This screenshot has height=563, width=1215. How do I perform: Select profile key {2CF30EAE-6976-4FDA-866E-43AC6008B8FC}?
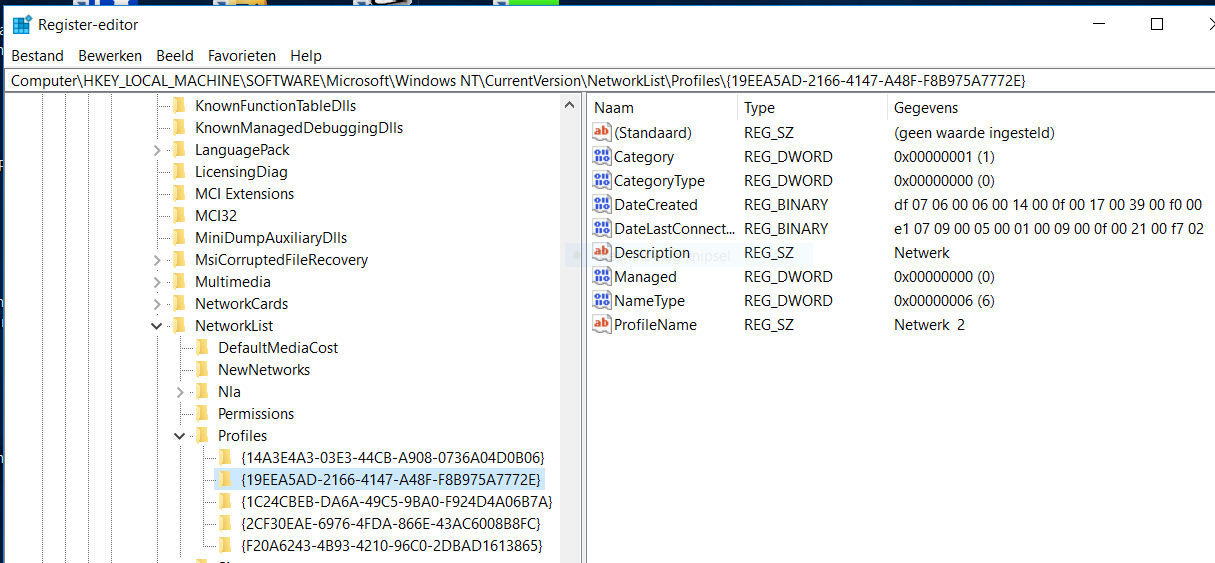(x=391, y=524)
